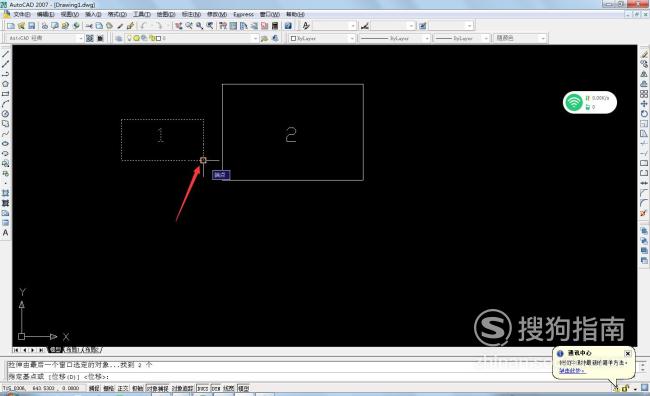Toggle DYN dynamic input
Viewport: 650px width, 396px height.
coord(216,389)
